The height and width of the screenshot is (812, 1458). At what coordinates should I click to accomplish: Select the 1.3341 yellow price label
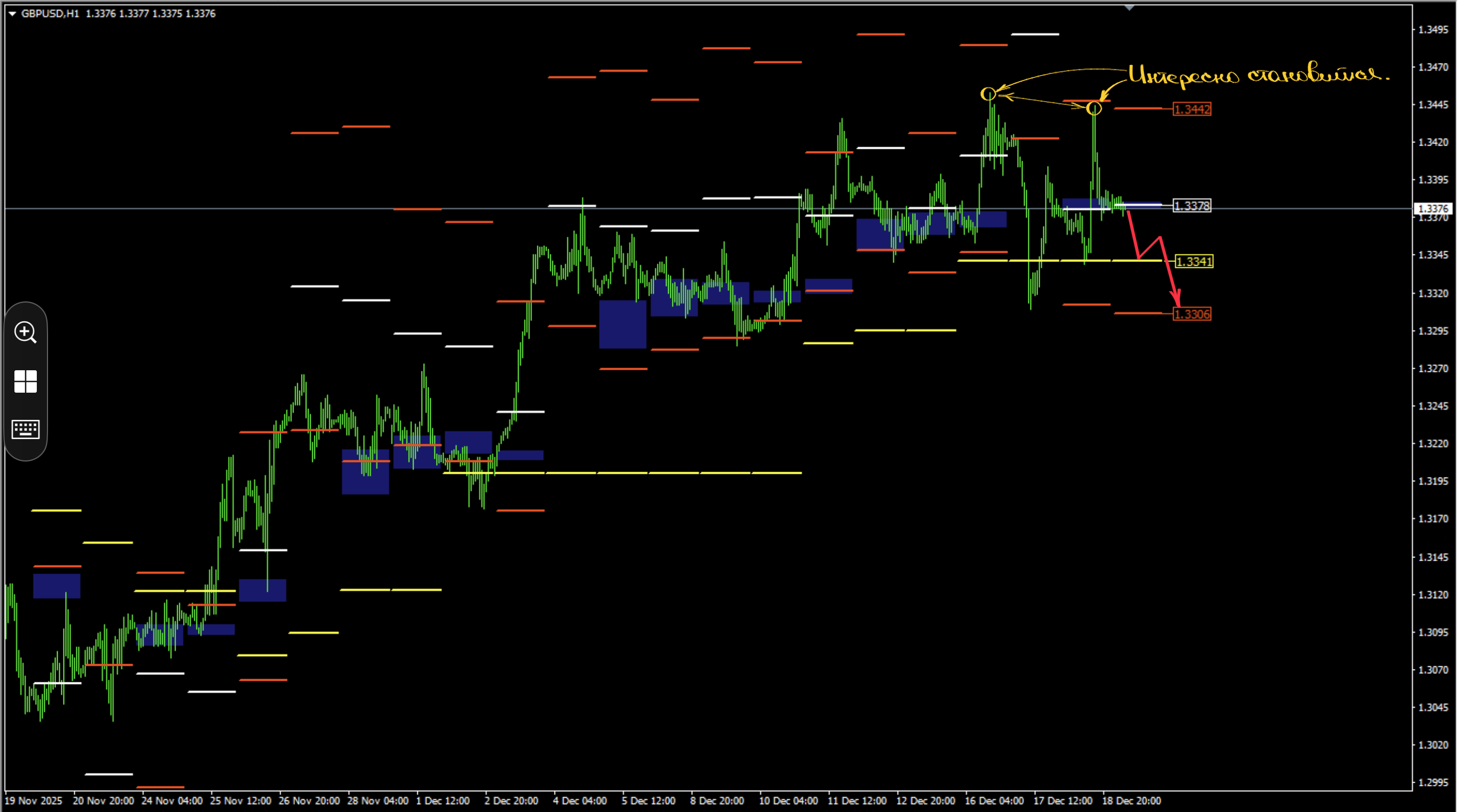point(1194,261)
